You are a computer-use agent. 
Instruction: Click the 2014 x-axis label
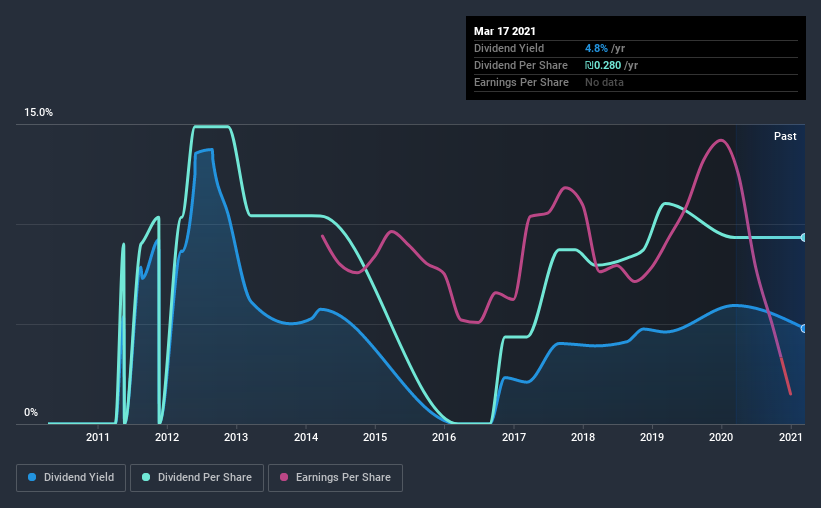point(306,437)
